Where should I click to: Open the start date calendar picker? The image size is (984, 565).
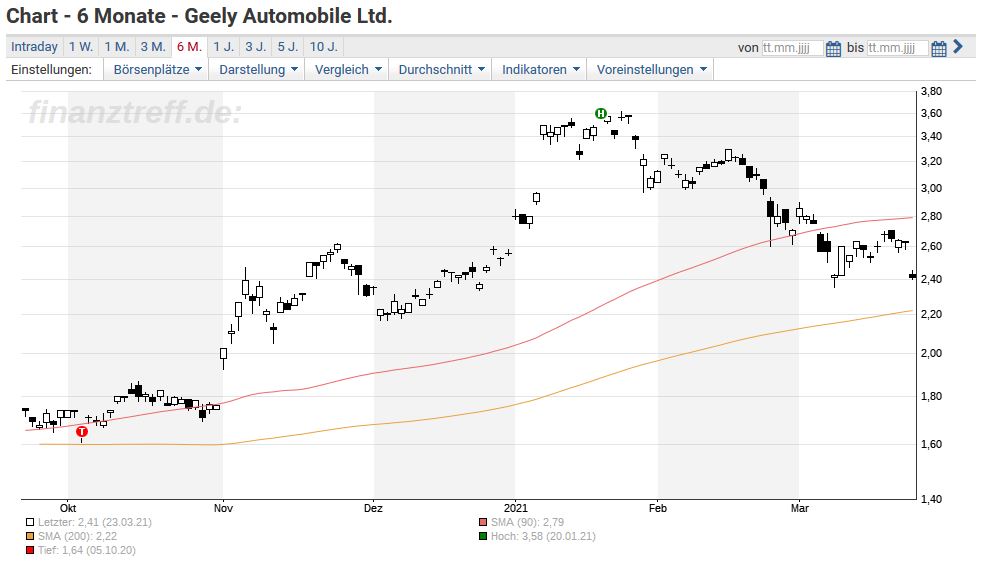pos(833,48)
